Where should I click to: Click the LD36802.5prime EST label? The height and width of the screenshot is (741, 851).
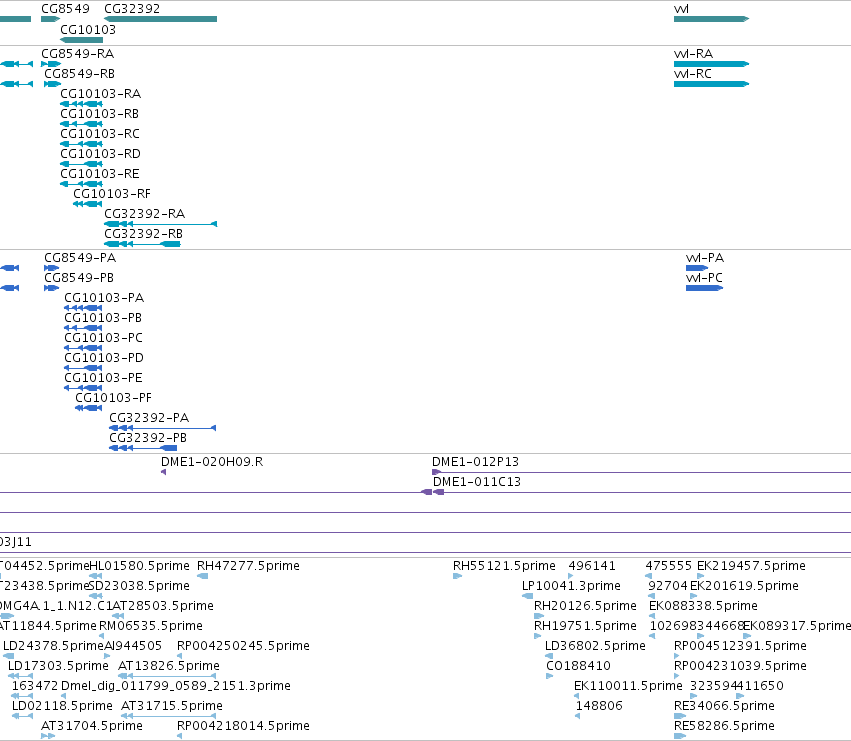[x=595, y=646]
